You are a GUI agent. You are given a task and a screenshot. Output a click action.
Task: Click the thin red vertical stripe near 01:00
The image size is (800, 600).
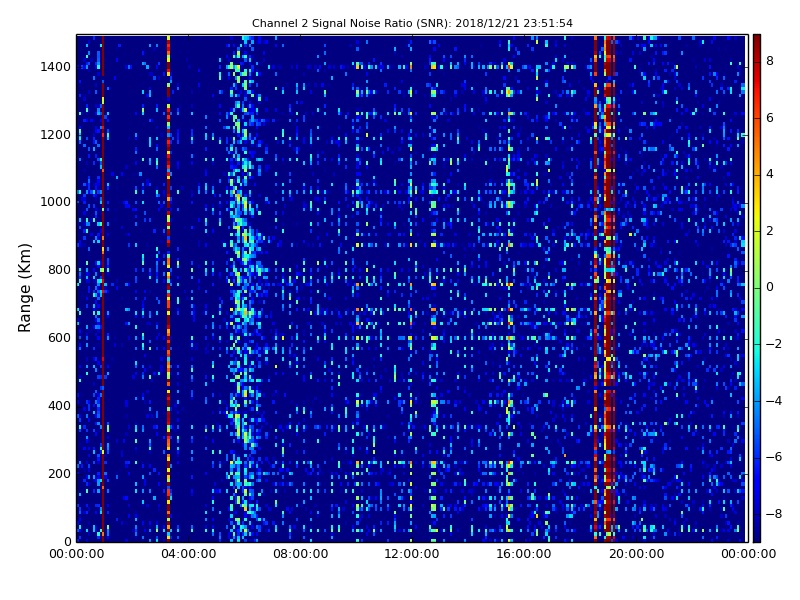(x=103, y=288)
